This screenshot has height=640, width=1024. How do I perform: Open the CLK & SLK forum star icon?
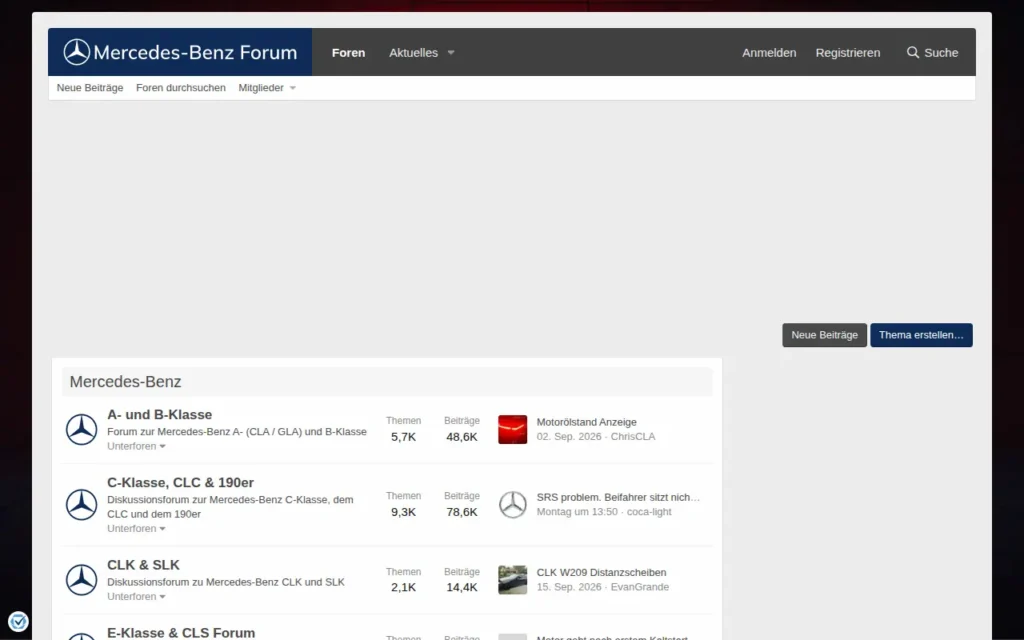82,580
